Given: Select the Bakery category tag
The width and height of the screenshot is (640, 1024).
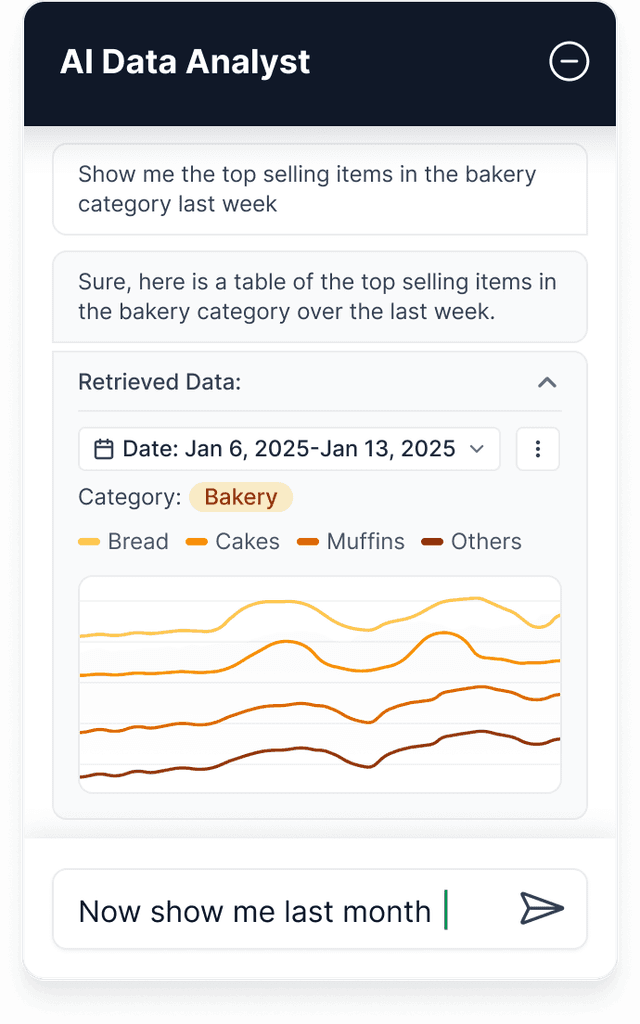Looking at the screenshot, I should click(x=241, y=497).
